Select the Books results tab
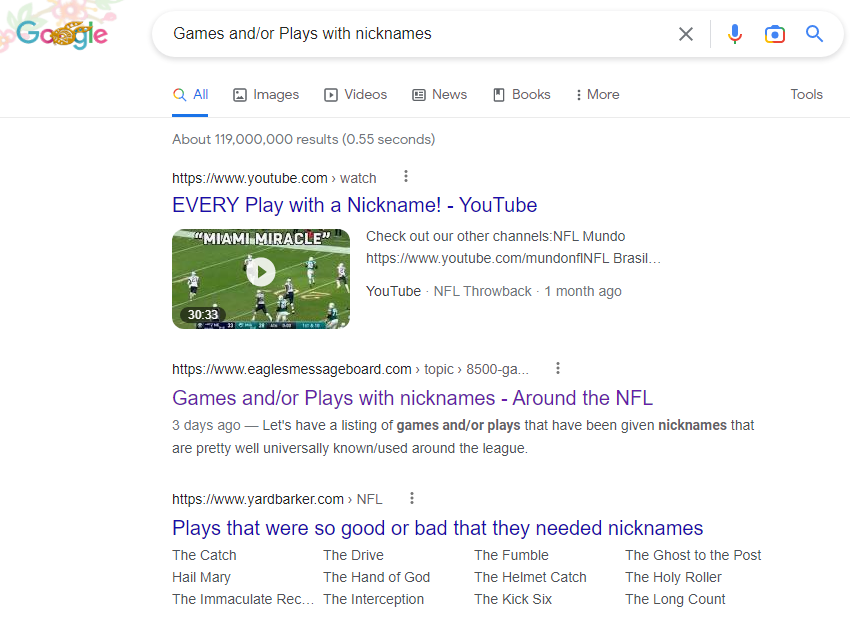Viewport: 850px width, 623px height. 521,94
